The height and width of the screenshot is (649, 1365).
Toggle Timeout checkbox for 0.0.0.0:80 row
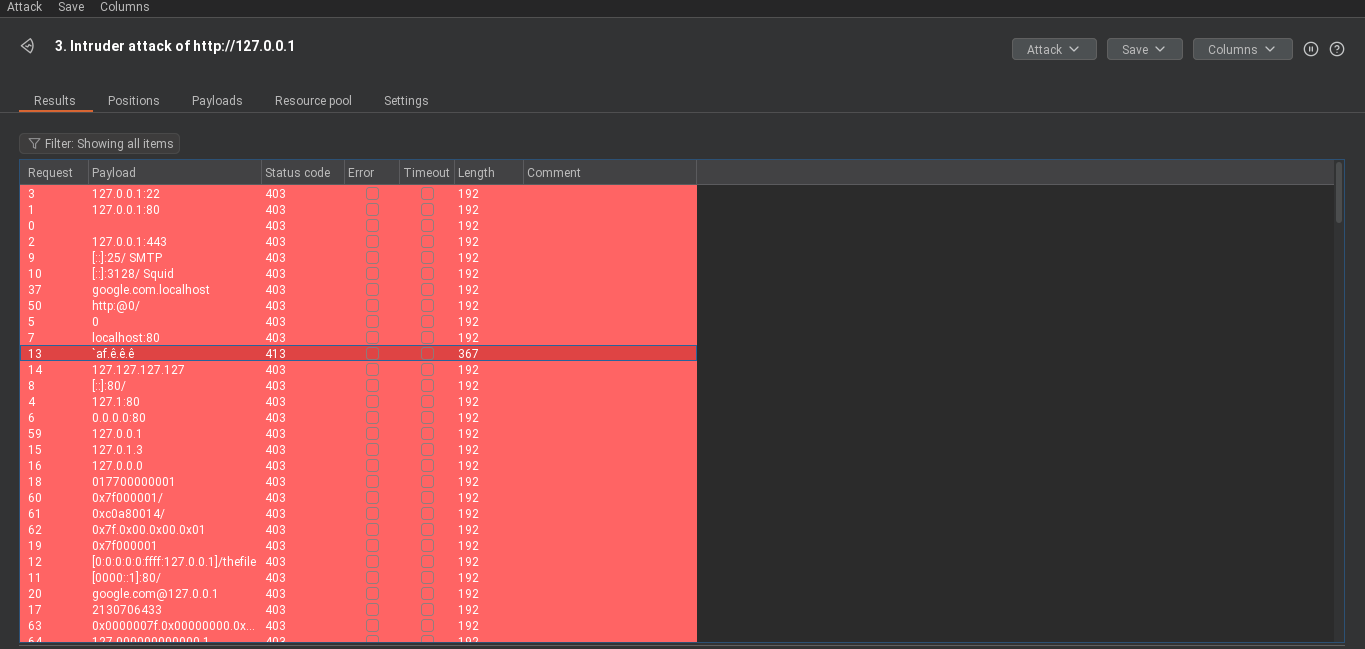click(427, 418)
